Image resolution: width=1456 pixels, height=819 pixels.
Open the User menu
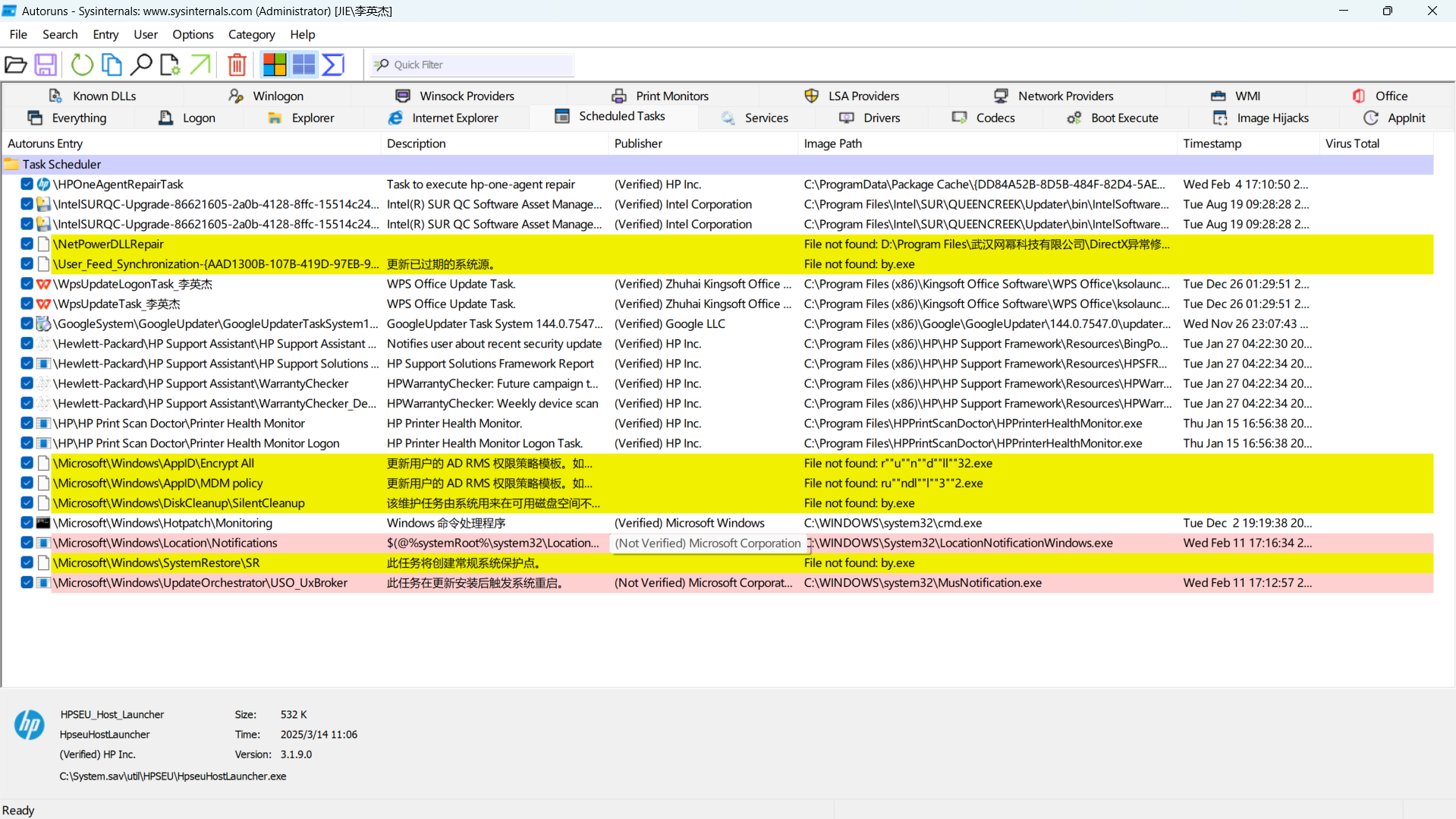coord(146,34)
